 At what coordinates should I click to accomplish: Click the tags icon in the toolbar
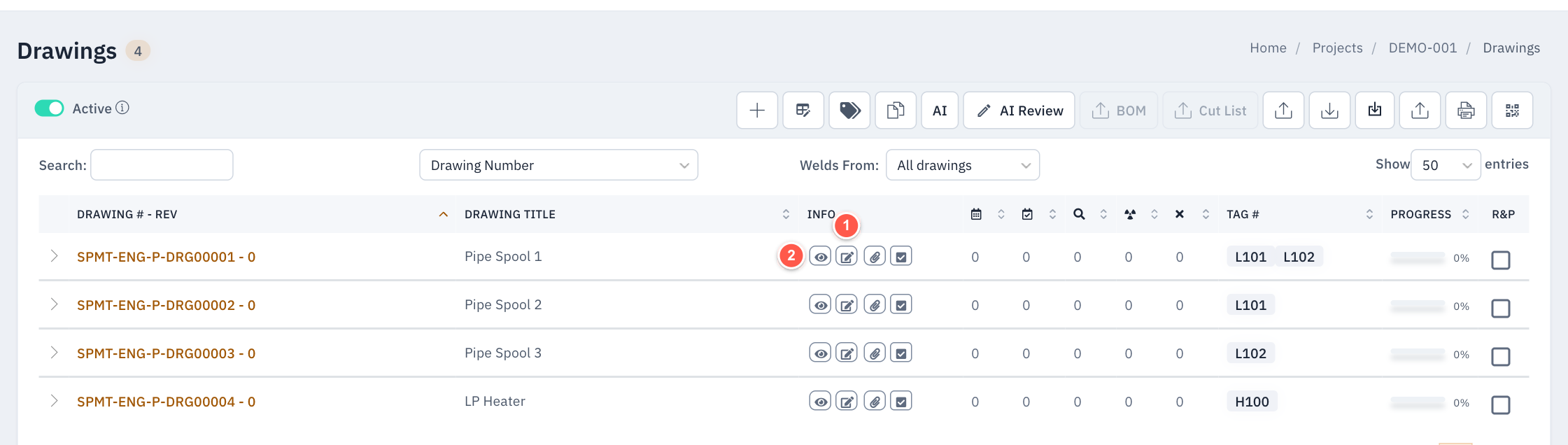[849, 111]
